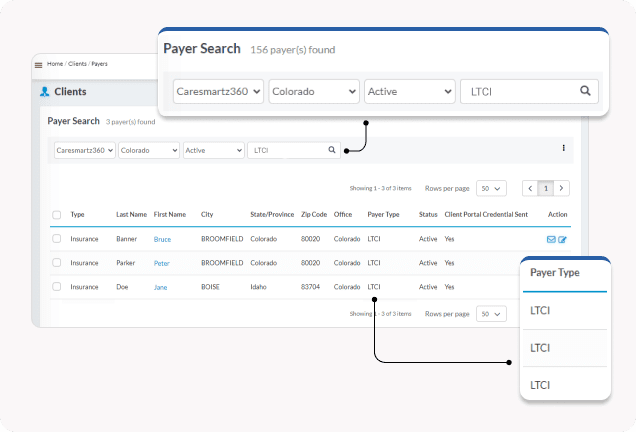The height and width of the screenshot is (432, 636).
Task: Check the checkbox for Doe row
Action: [57, 286]
